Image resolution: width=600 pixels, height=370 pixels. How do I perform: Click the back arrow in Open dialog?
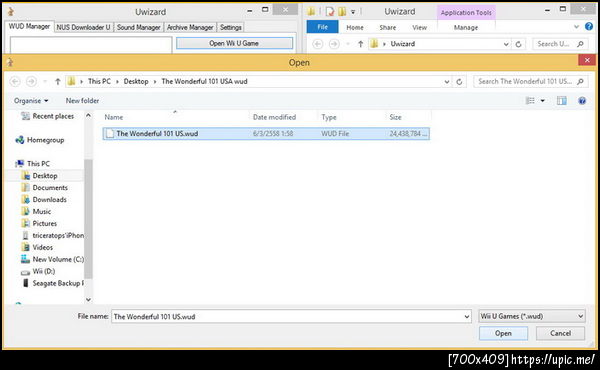click(15, 81)
